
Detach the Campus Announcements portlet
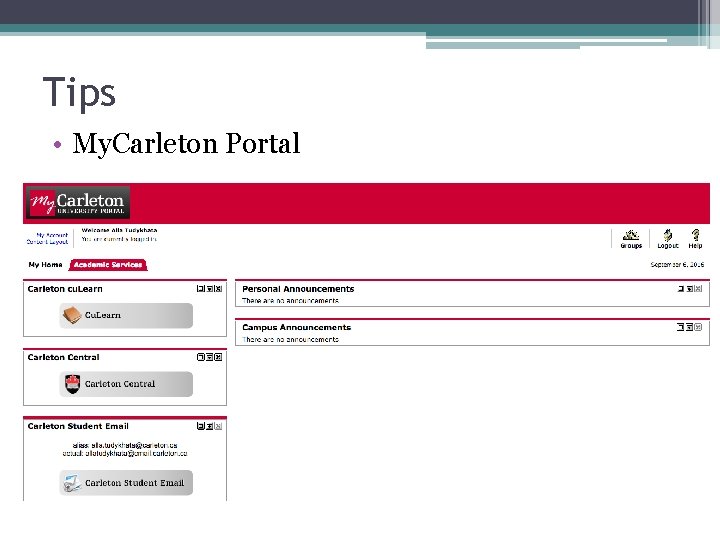click(681, 327)
